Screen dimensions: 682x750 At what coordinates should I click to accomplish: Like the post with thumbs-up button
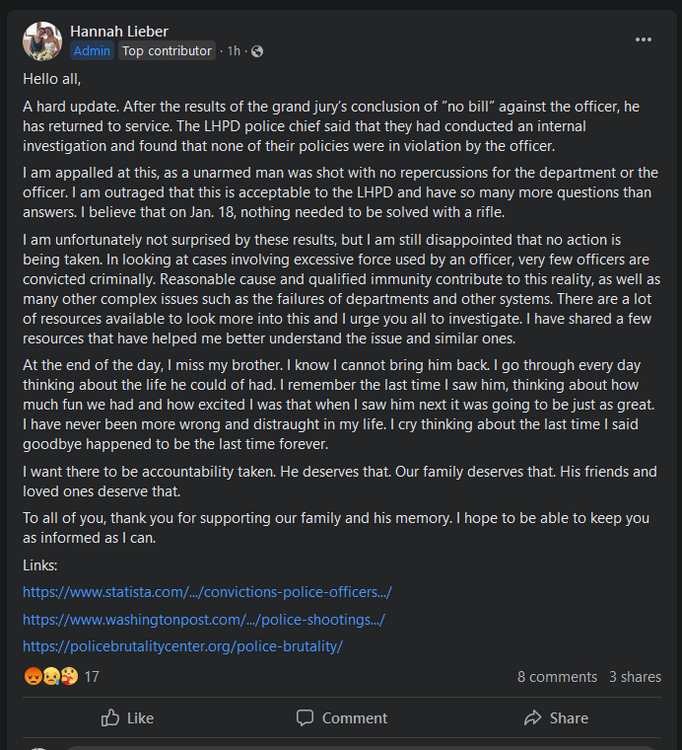tap(127, 718)
